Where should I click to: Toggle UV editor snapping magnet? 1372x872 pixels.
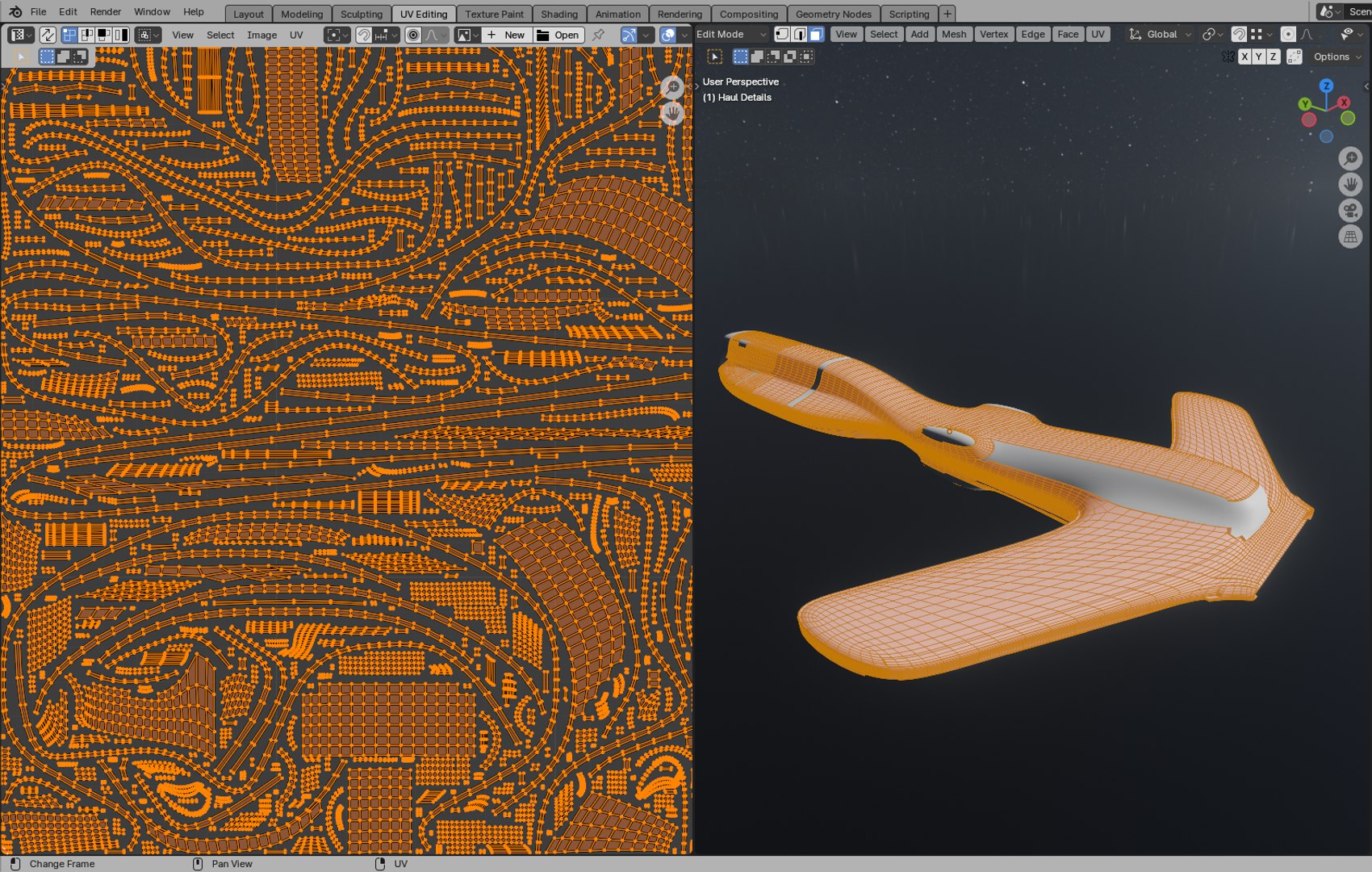pos(364,35)
